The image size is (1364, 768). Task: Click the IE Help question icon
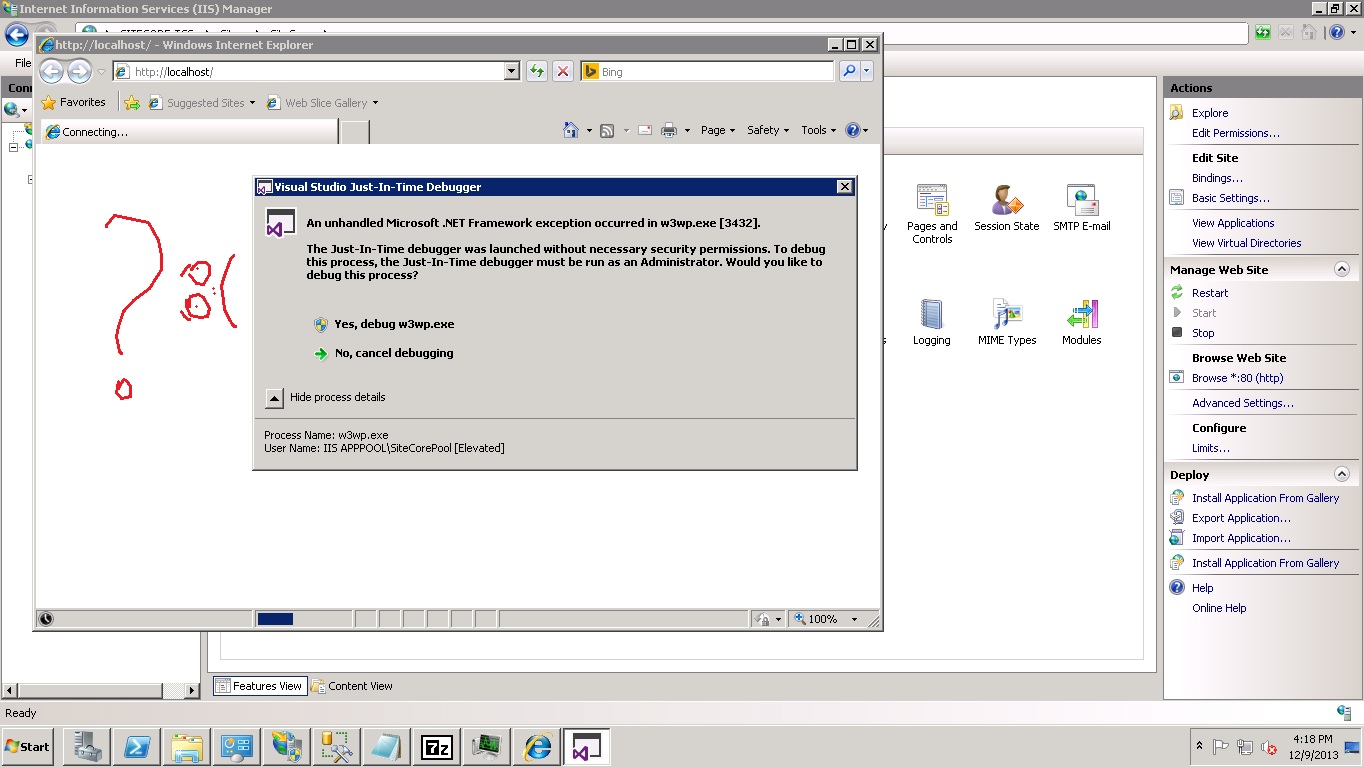[853, 130]
